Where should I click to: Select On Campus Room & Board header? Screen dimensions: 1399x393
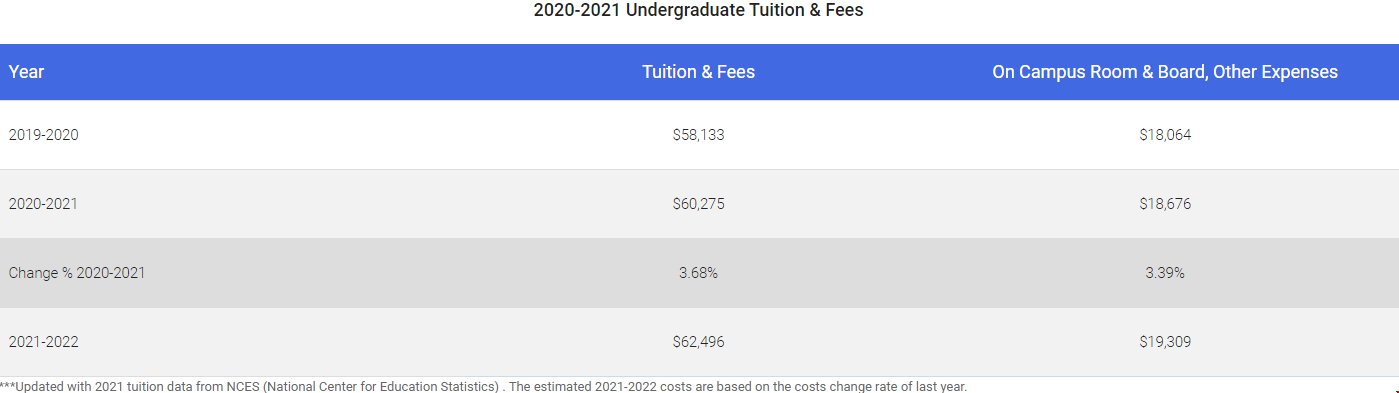(1165, 72)
